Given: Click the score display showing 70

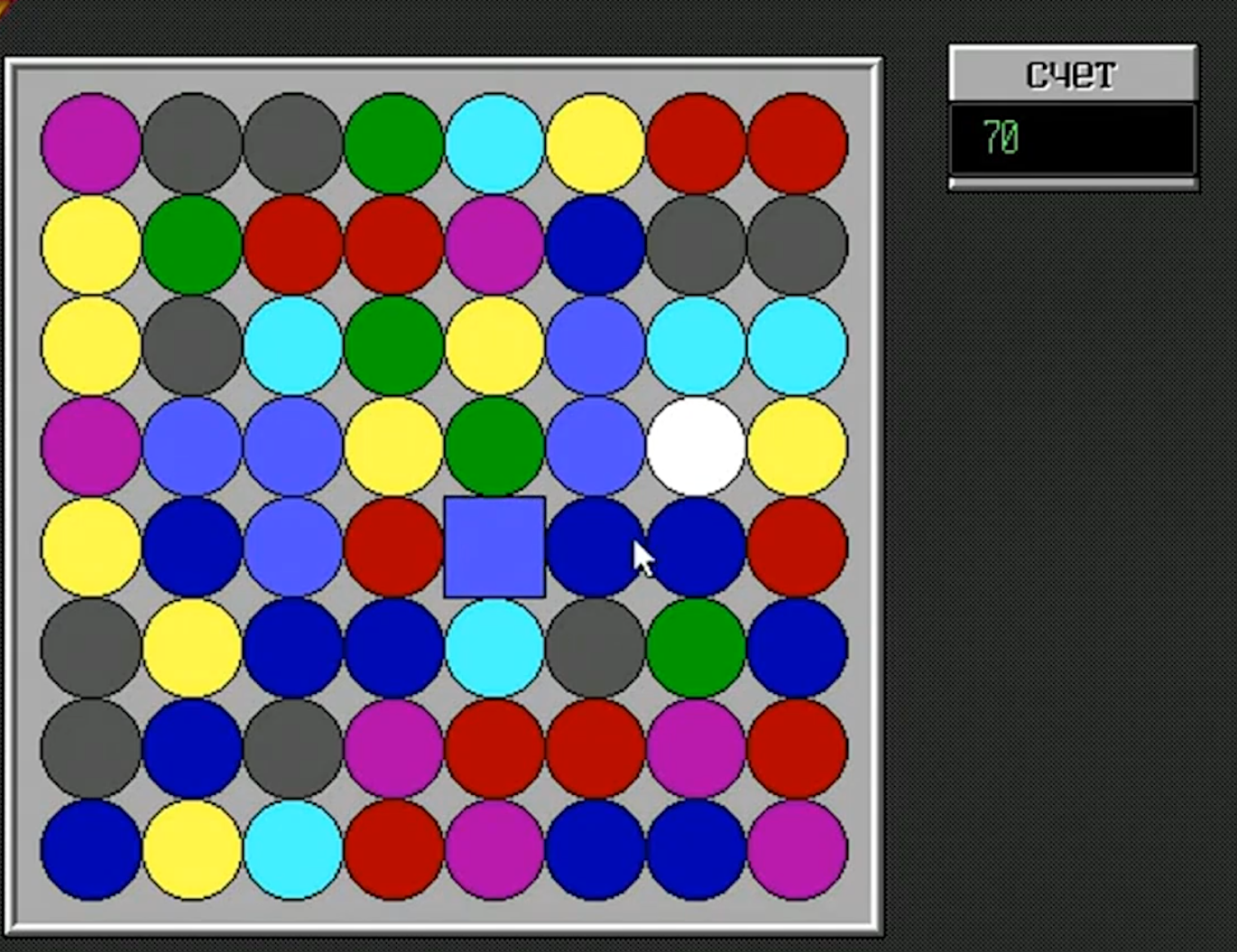Looking at the screenshot, I should [x=1073, y=139].
